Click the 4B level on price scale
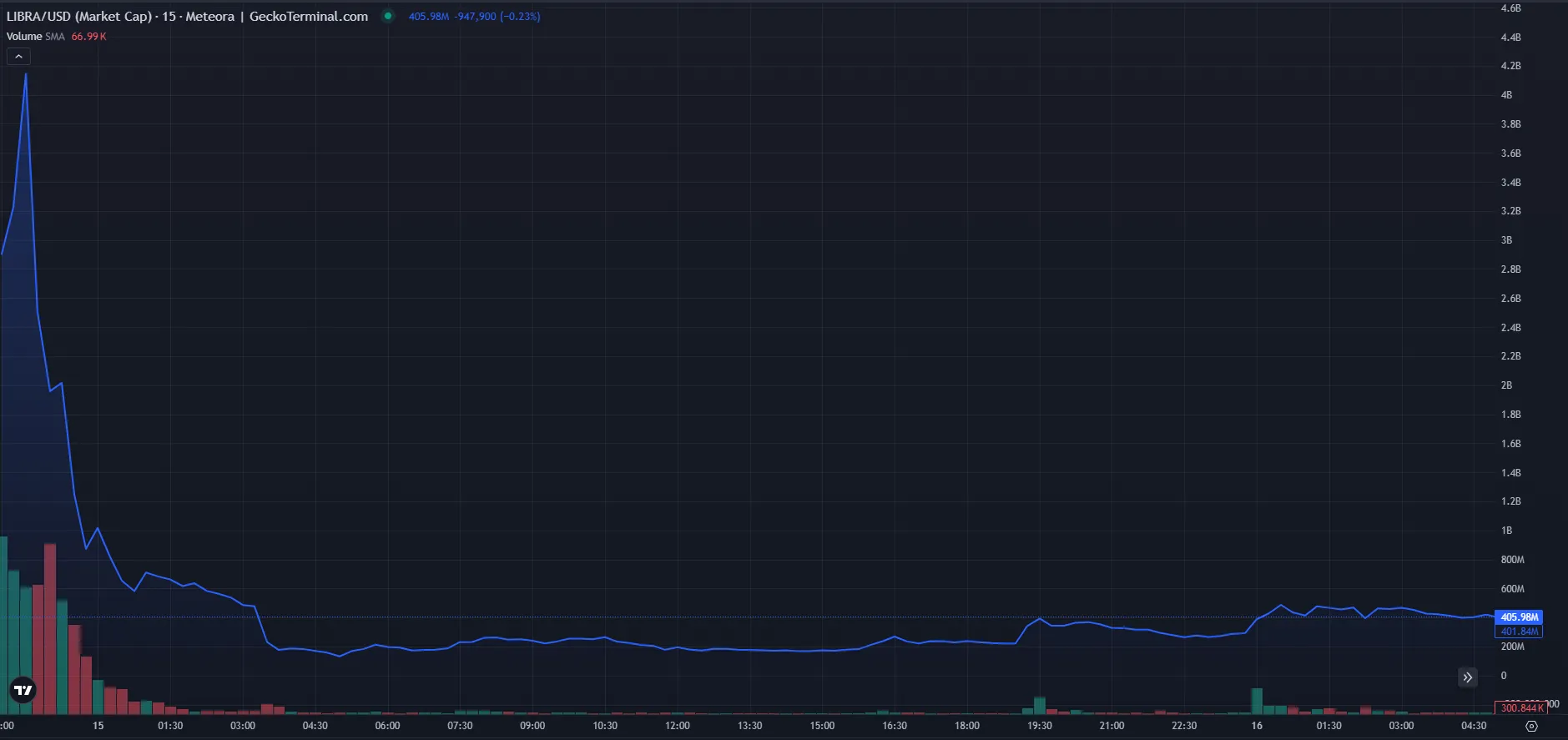Image resolution: width=1568 pixels, height=740 pixels. (1506, 95)
